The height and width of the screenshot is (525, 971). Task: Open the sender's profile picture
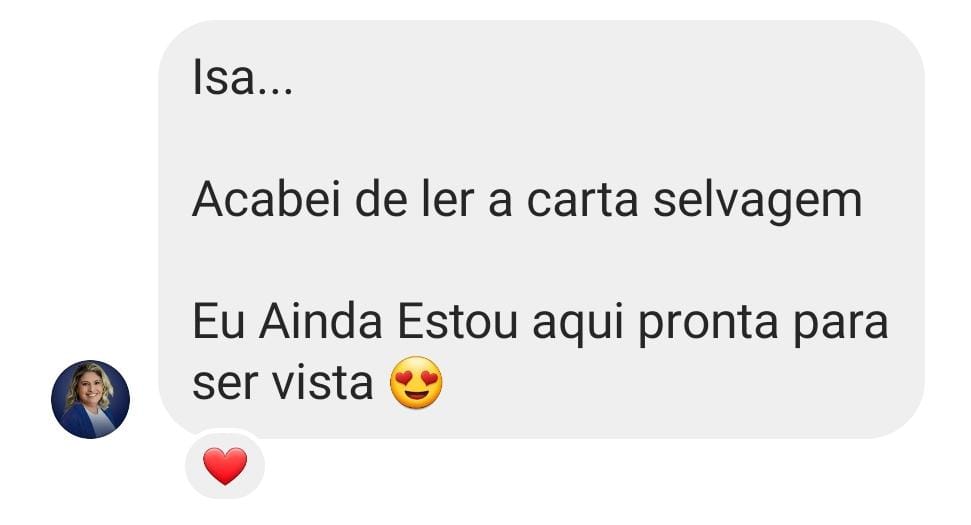(x=90, y=399)
